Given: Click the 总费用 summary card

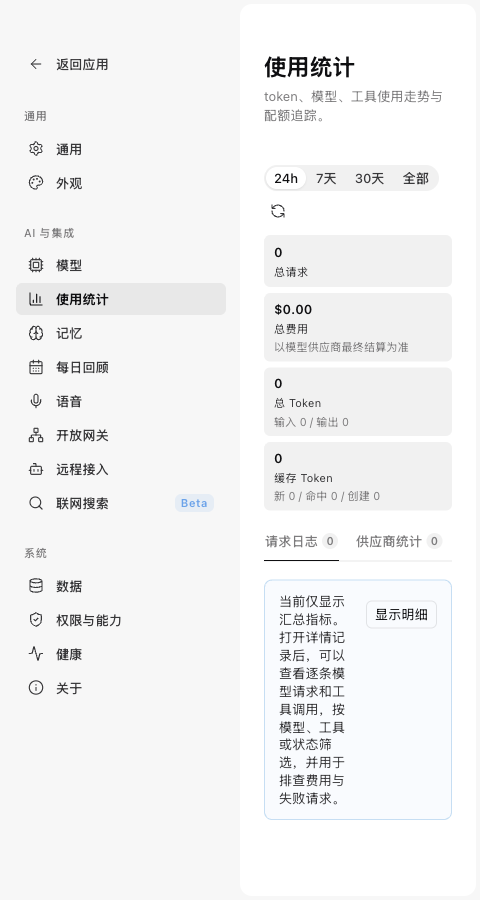Looking at the screenshot, I should click(x=358, y=327).
